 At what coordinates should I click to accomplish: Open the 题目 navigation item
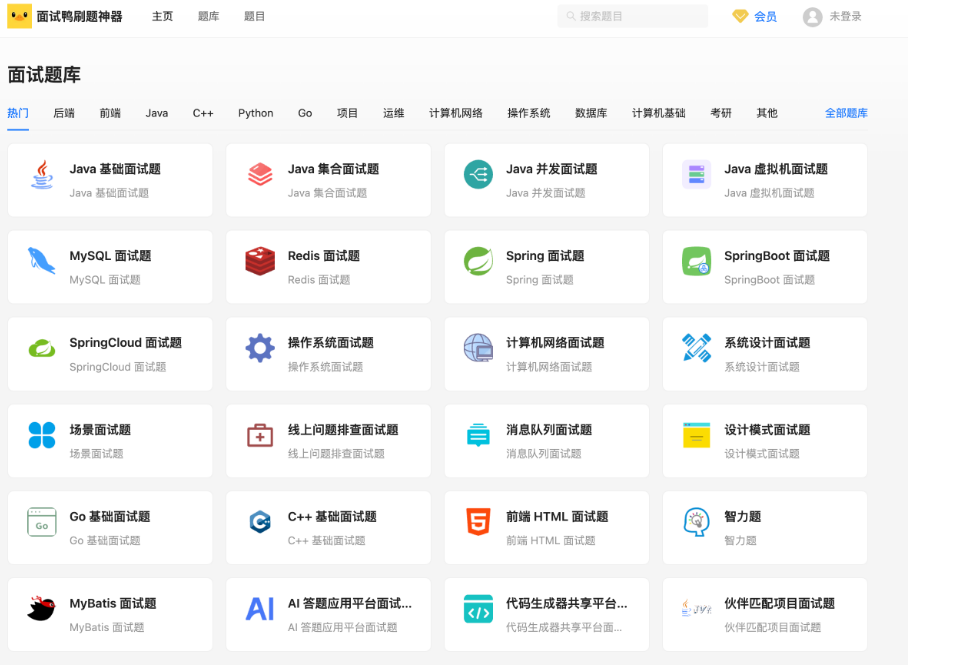point(254,16)
